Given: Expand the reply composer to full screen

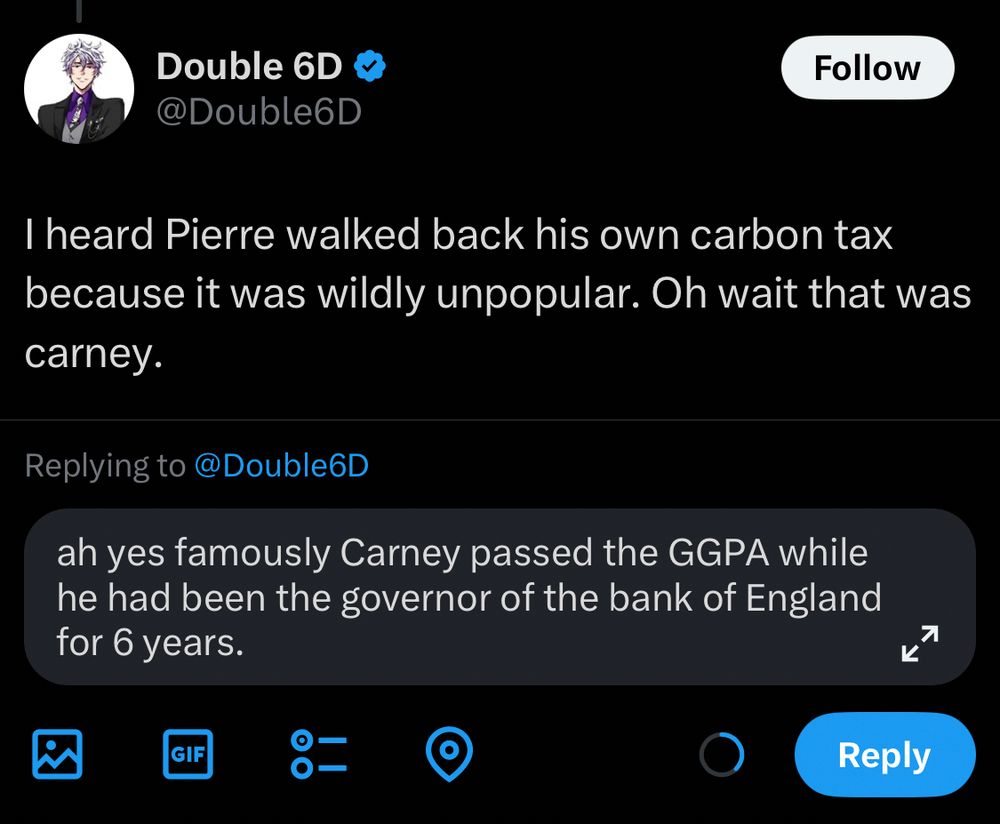Looking at the screenshot, I should point(920,644).
